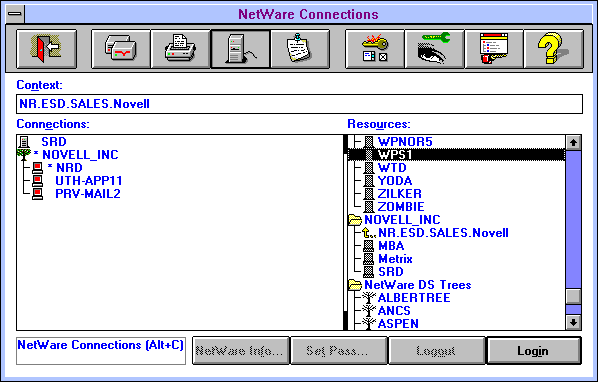The height and width of the screenshot is (382, 598).
Task: Open the NetWare Settings key icon
Action: (x=375, y=49)
